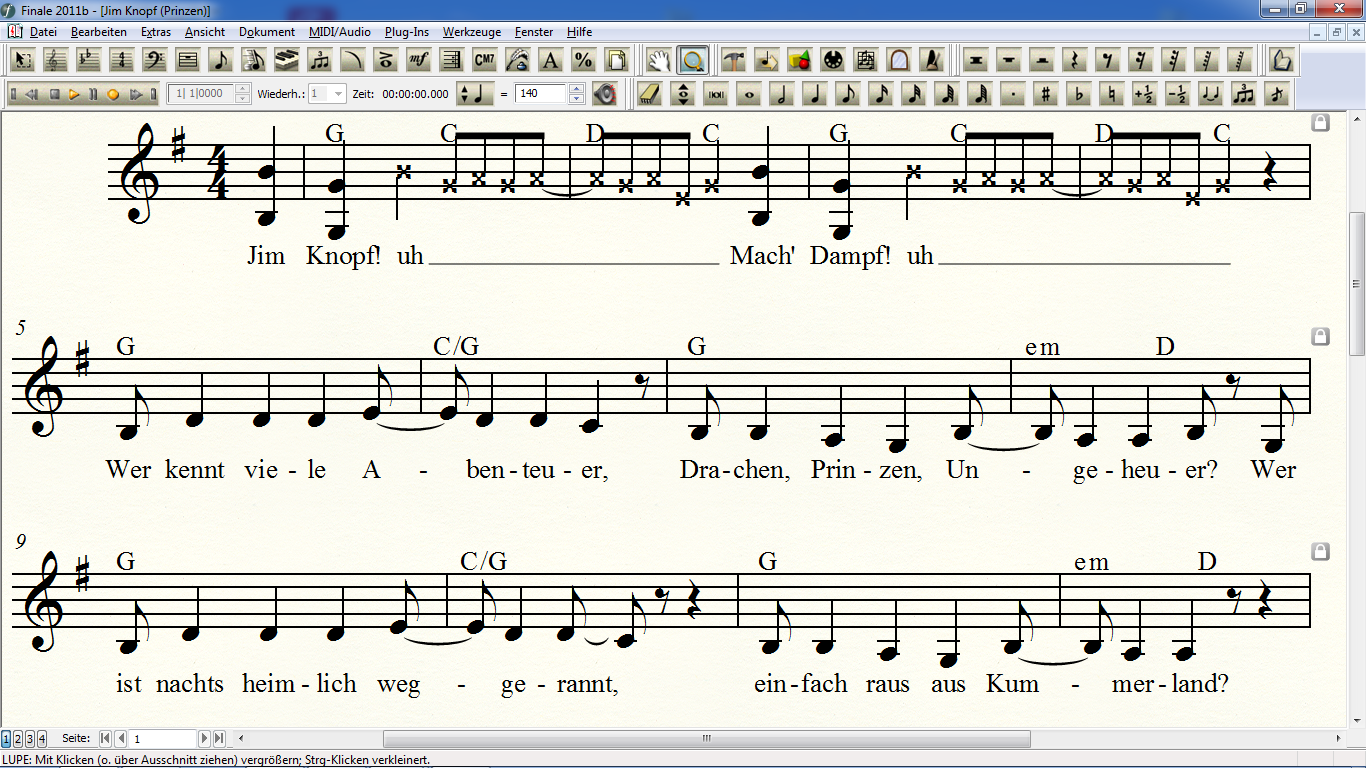Click the horizontal scrollbar thumb
Screen dimensions: 1366x768
click(706, 739)
